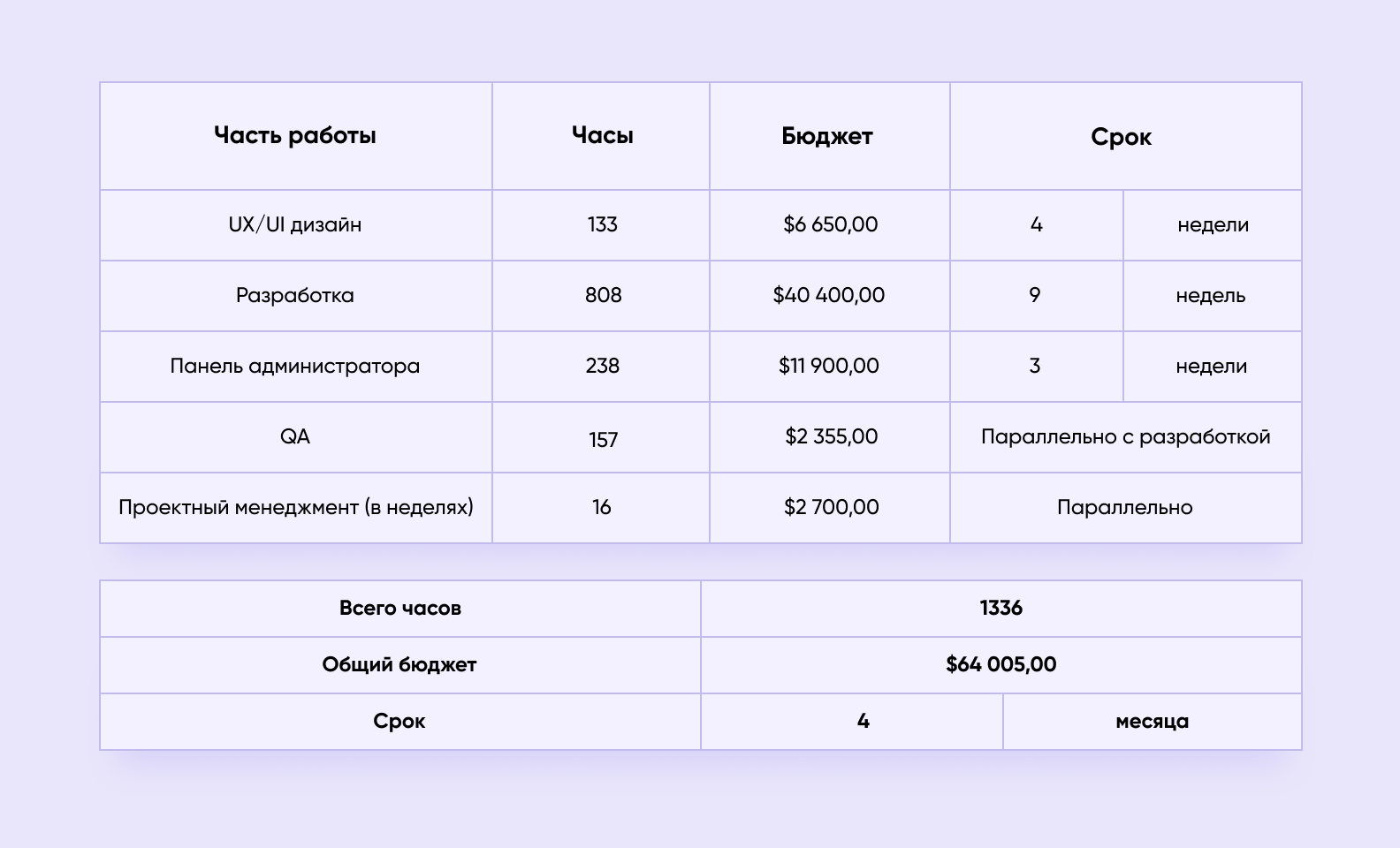Select the $2 355,00 QA budget cell

point(829,437)
